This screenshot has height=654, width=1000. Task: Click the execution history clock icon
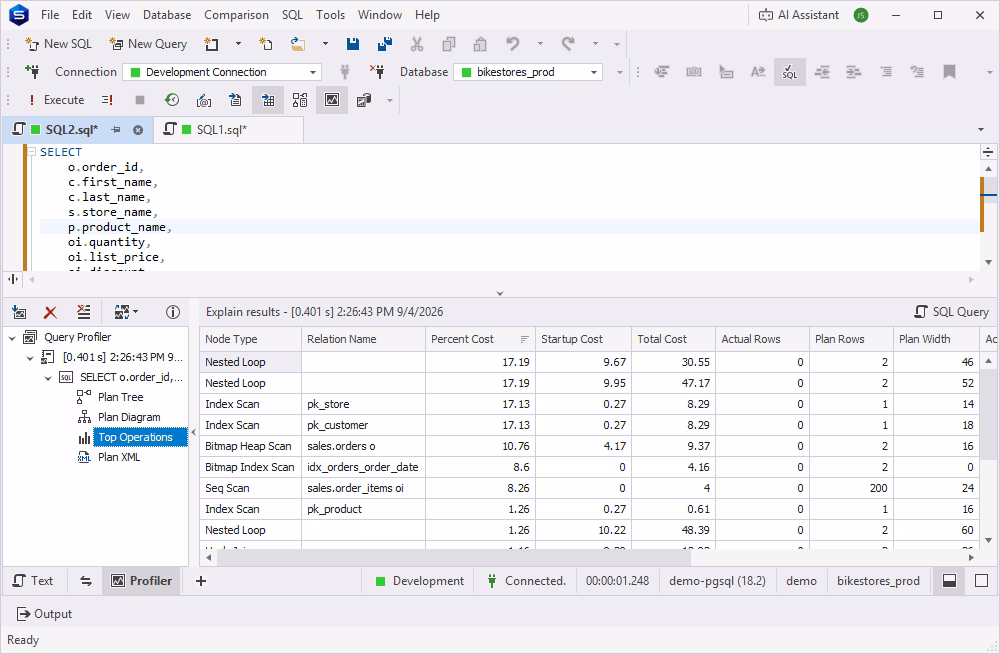point(172,100)
